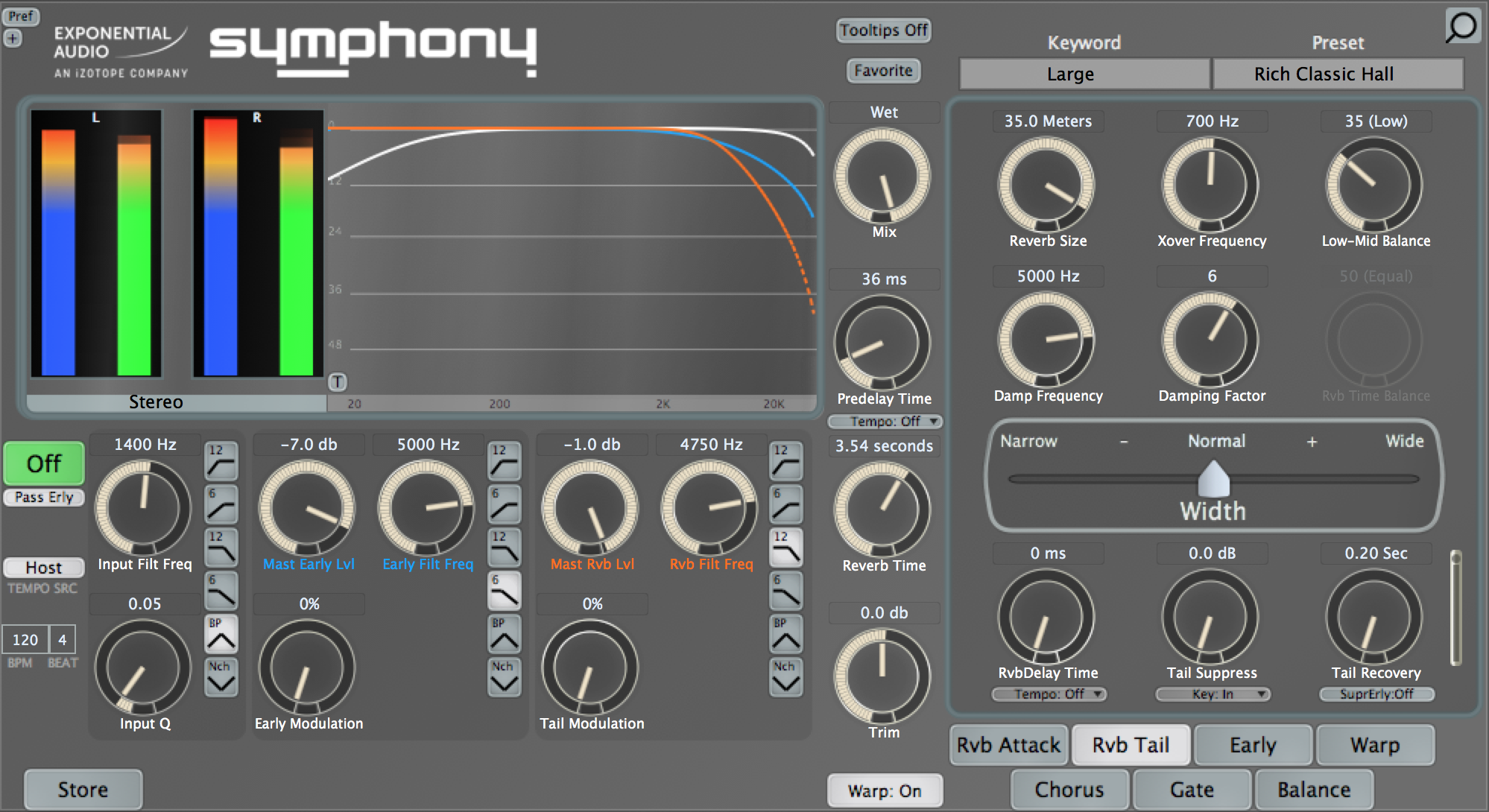This screenshot has width=1489, height=812.
Task: Open Pref preferences
Action: coord(21,16)
